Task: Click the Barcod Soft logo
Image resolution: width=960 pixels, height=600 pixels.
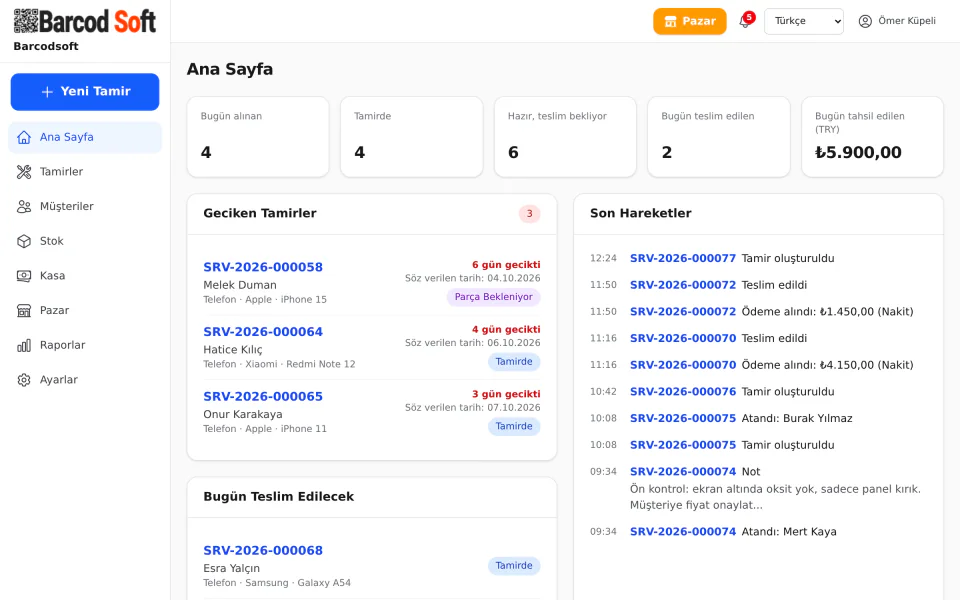Action: pos(84,21)
